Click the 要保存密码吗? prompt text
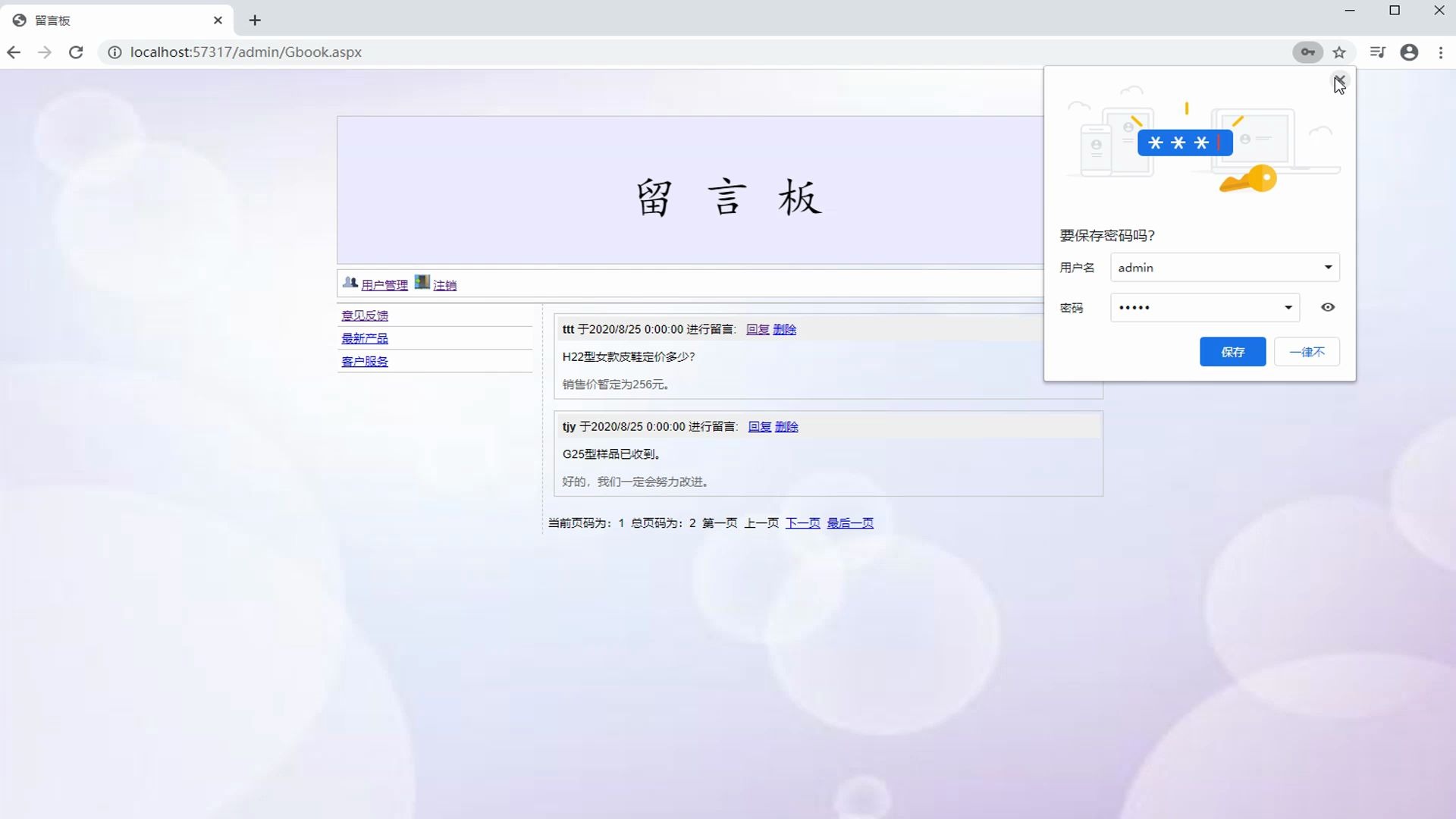Screen dimensions: 1456x819 point(1107,236)
